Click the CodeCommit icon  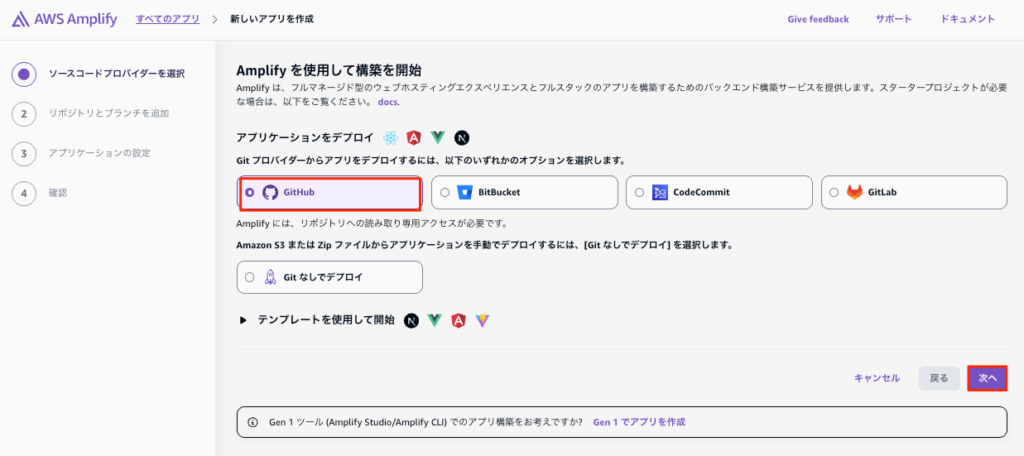[x=660, y=192]
